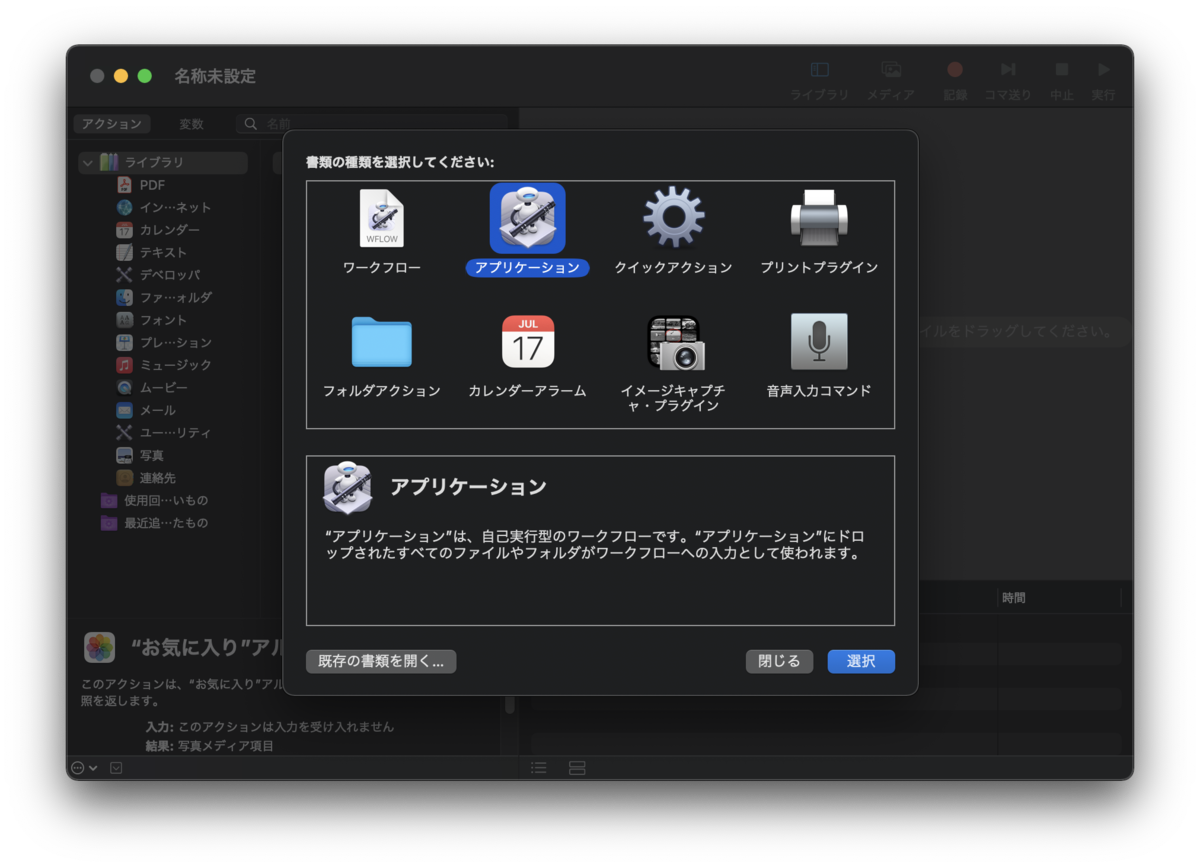This screenshot has width=1200, height=868.
Task: Select the ワークフロー document type icon
Action: point(382,218)
